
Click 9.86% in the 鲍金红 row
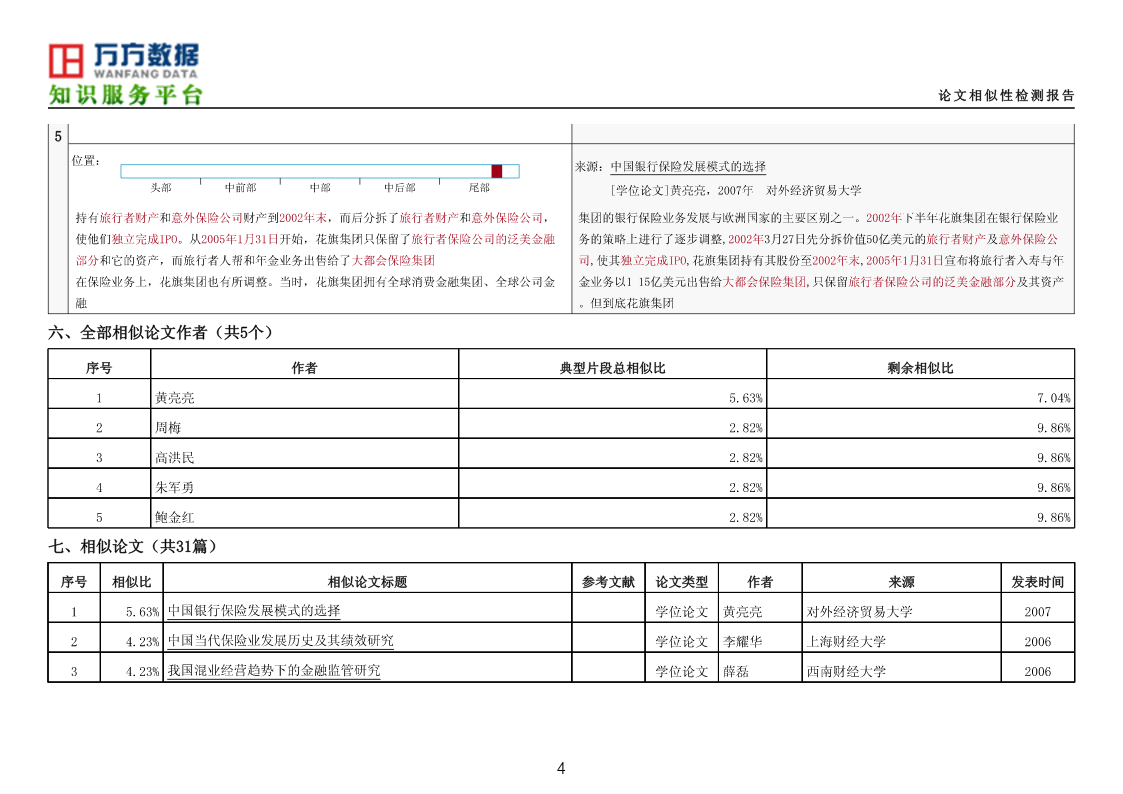(x=1054, y=518)
